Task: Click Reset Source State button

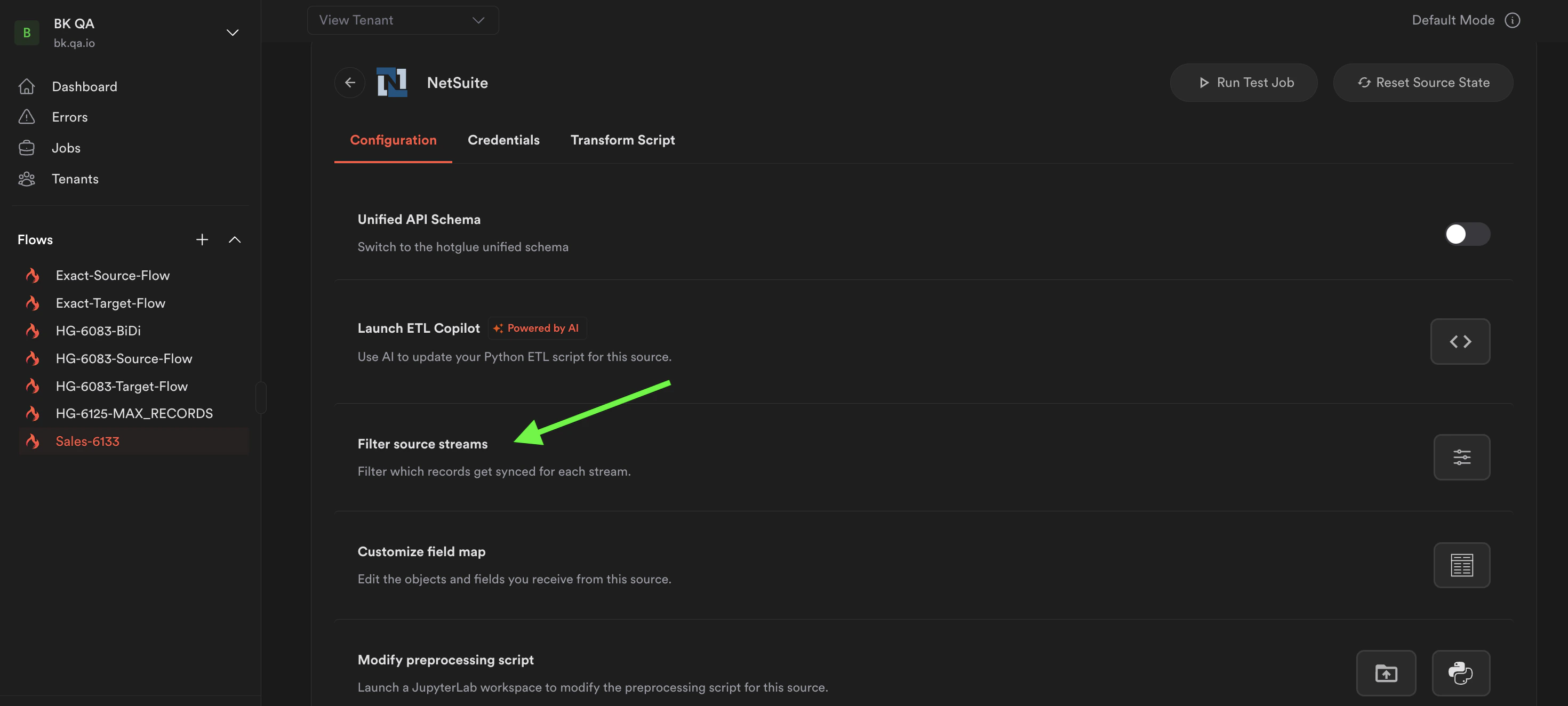Action: coord(1423,82)
